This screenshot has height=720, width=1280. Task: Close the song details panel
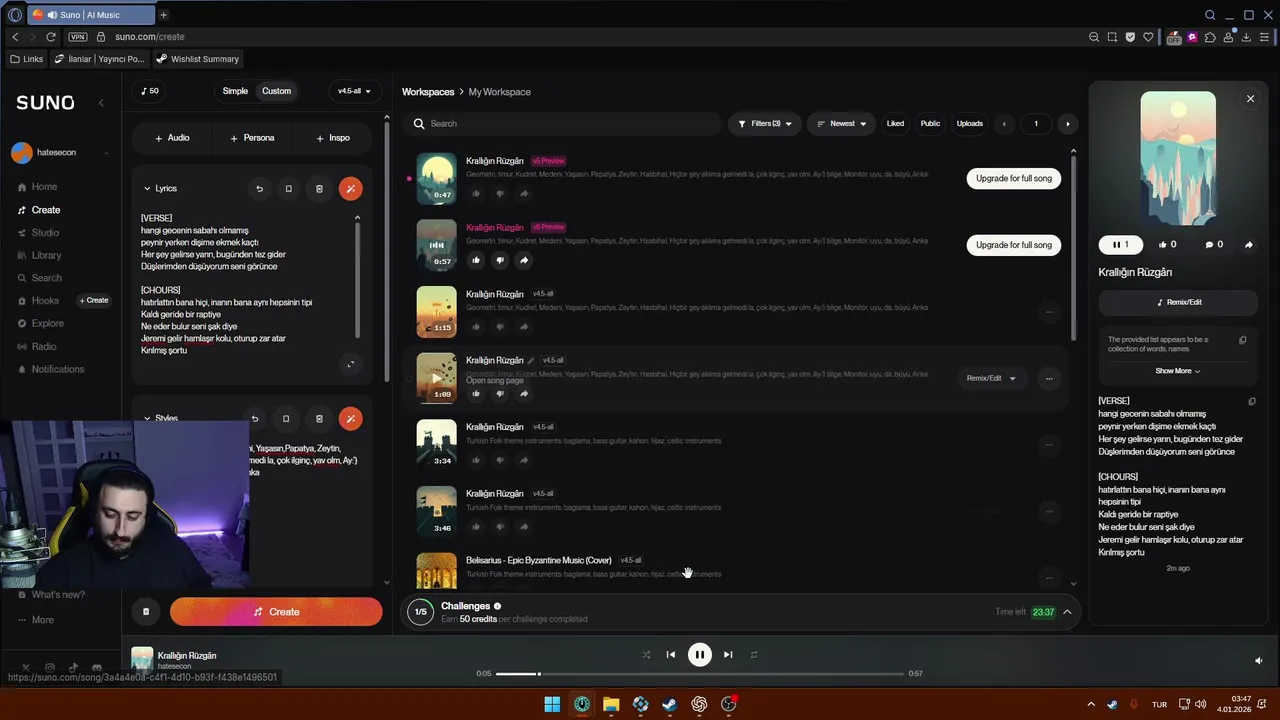1250,99
